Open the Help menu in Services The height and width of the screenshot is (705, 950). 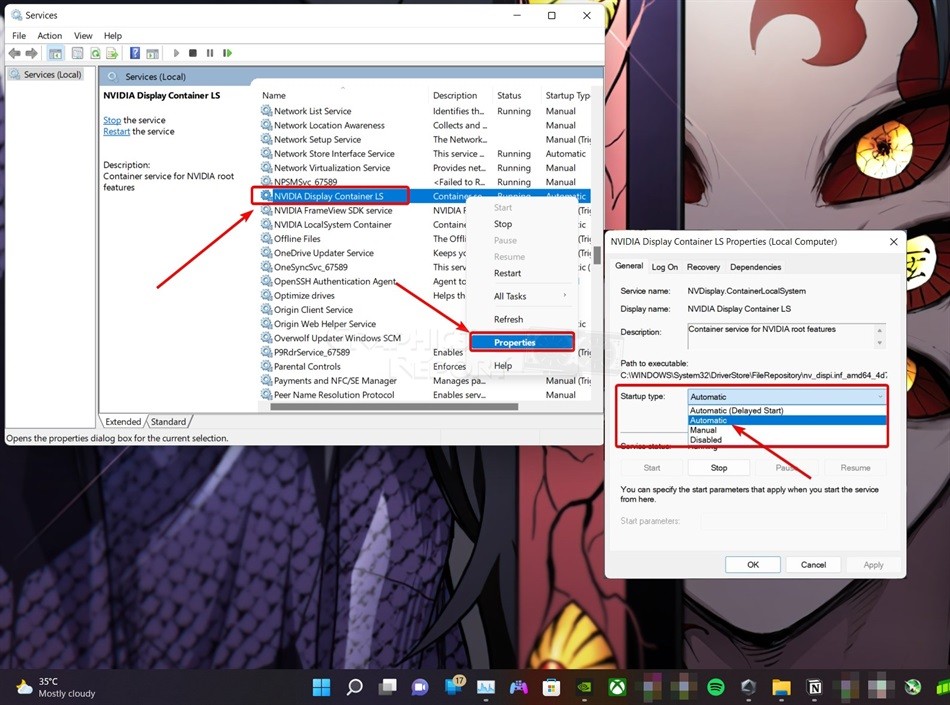[113, 36]
